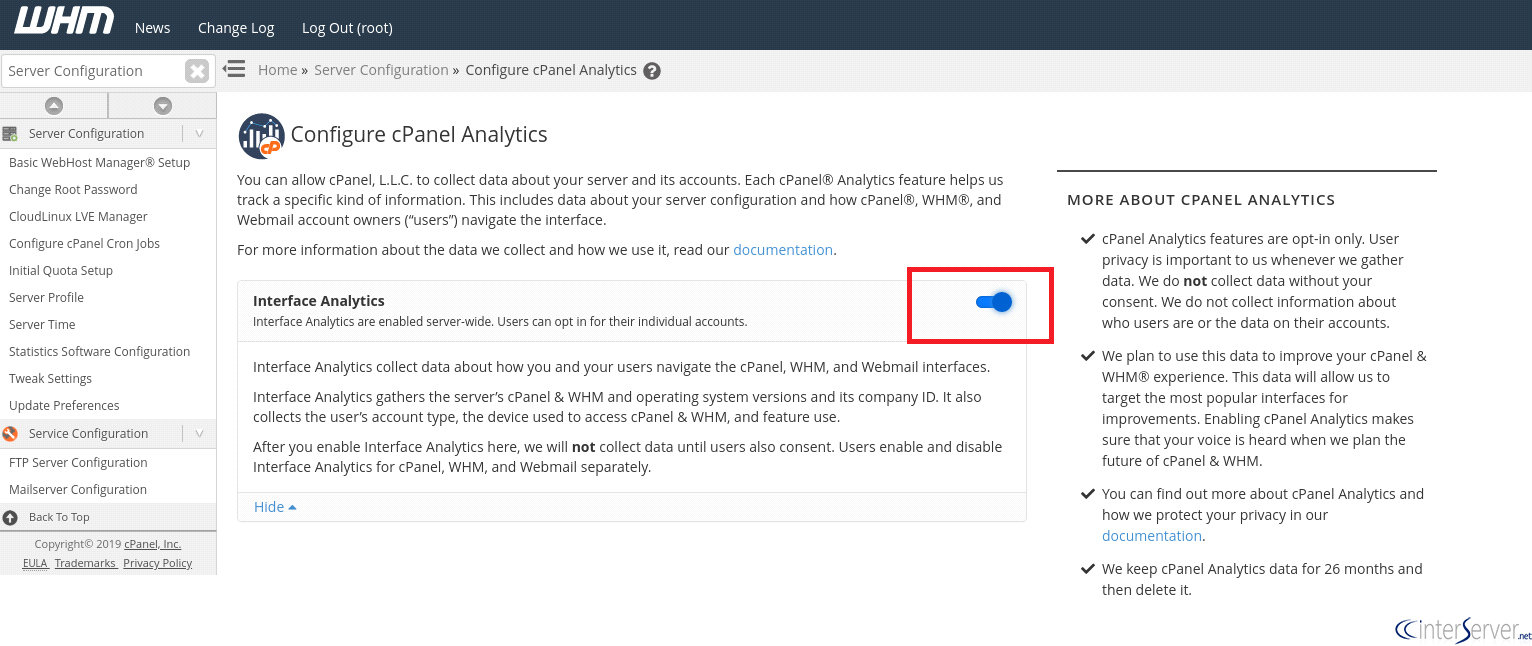The height and width of the screenshot is (646, 1532).
Task: Open Server Profile
Action: [x=46, y=298]
